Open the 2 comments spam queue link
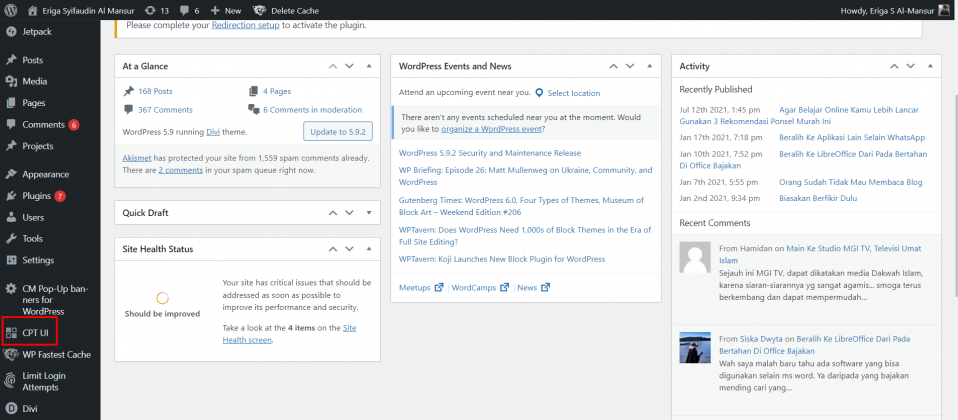 (x=180, y=170)
